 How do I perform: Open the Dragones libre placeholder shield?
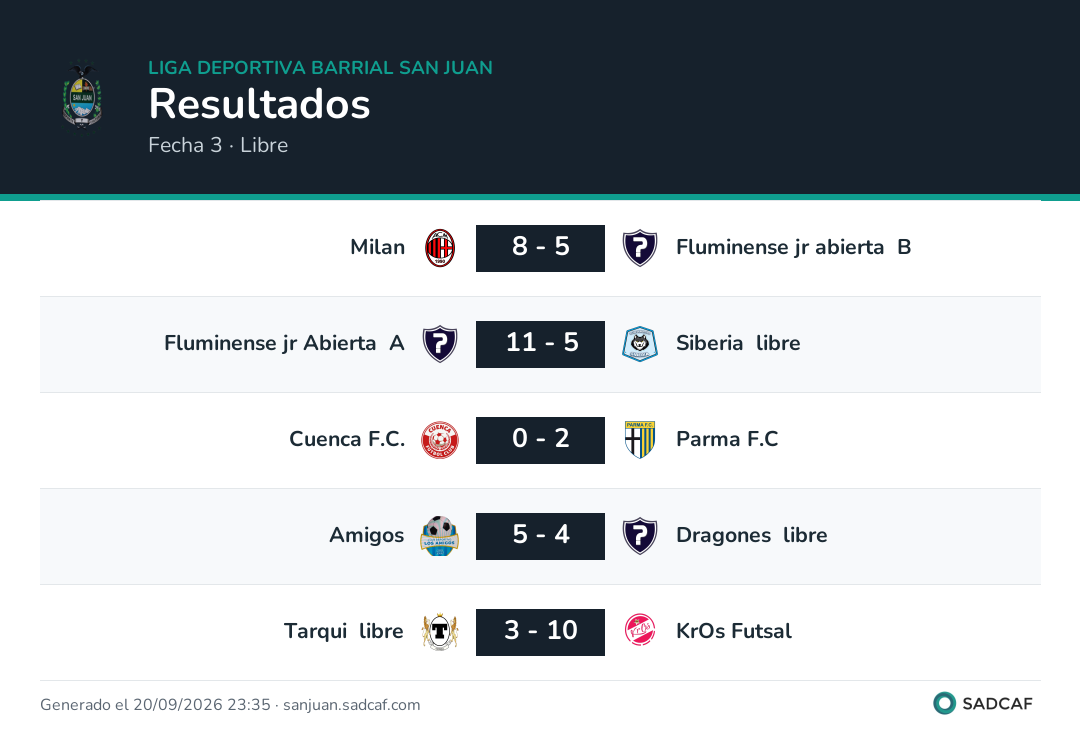[x=640, y=536]
